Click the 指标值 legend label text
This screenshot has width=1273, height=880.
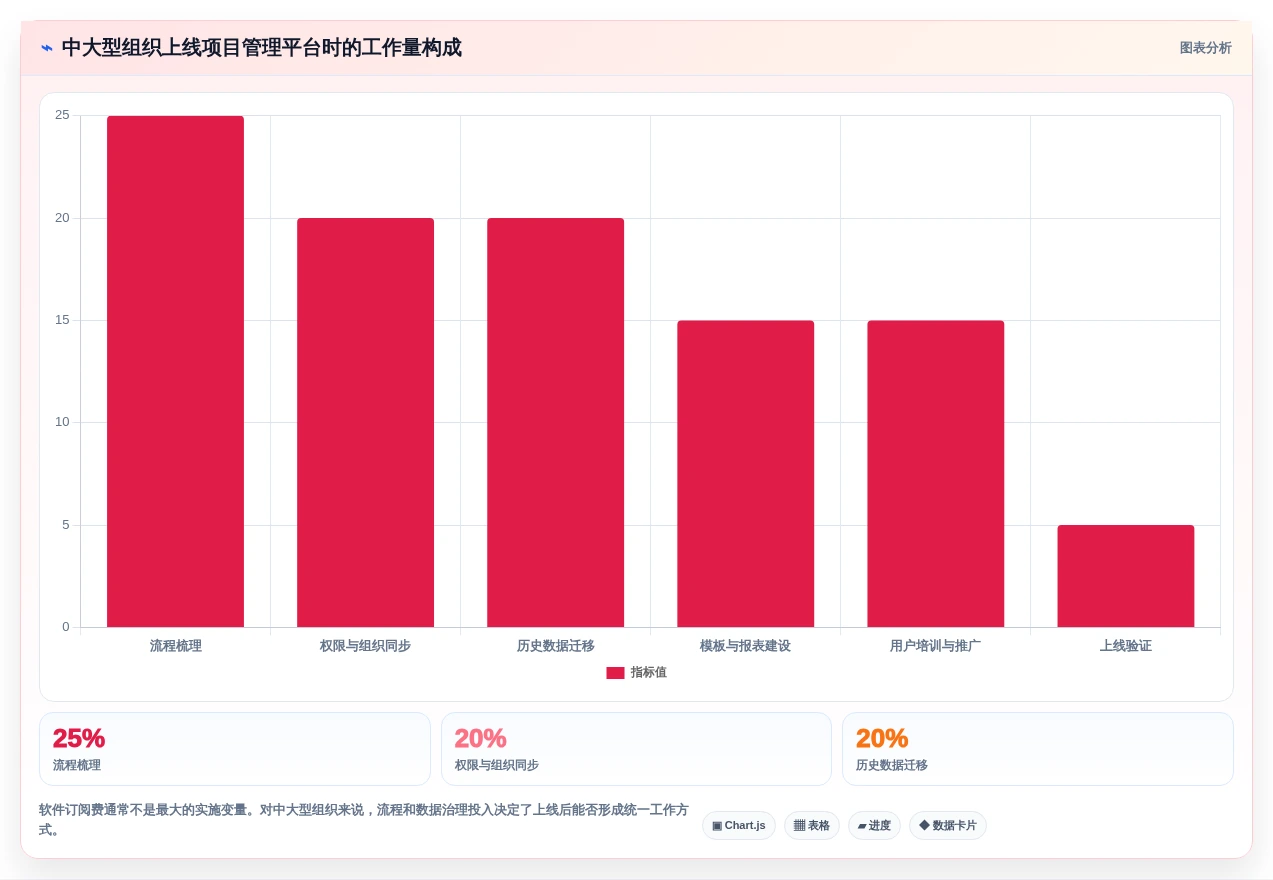pyautogui.click(x=648, y=673)
